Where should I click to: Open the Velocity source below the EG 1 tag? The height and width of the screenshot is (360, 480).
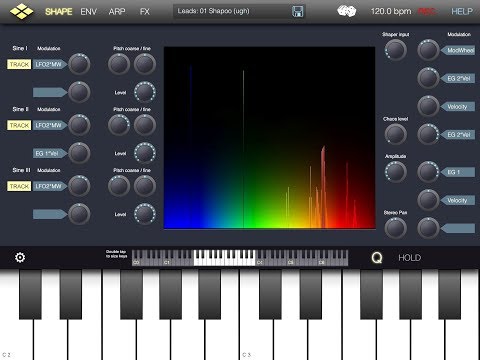(458, 200)
